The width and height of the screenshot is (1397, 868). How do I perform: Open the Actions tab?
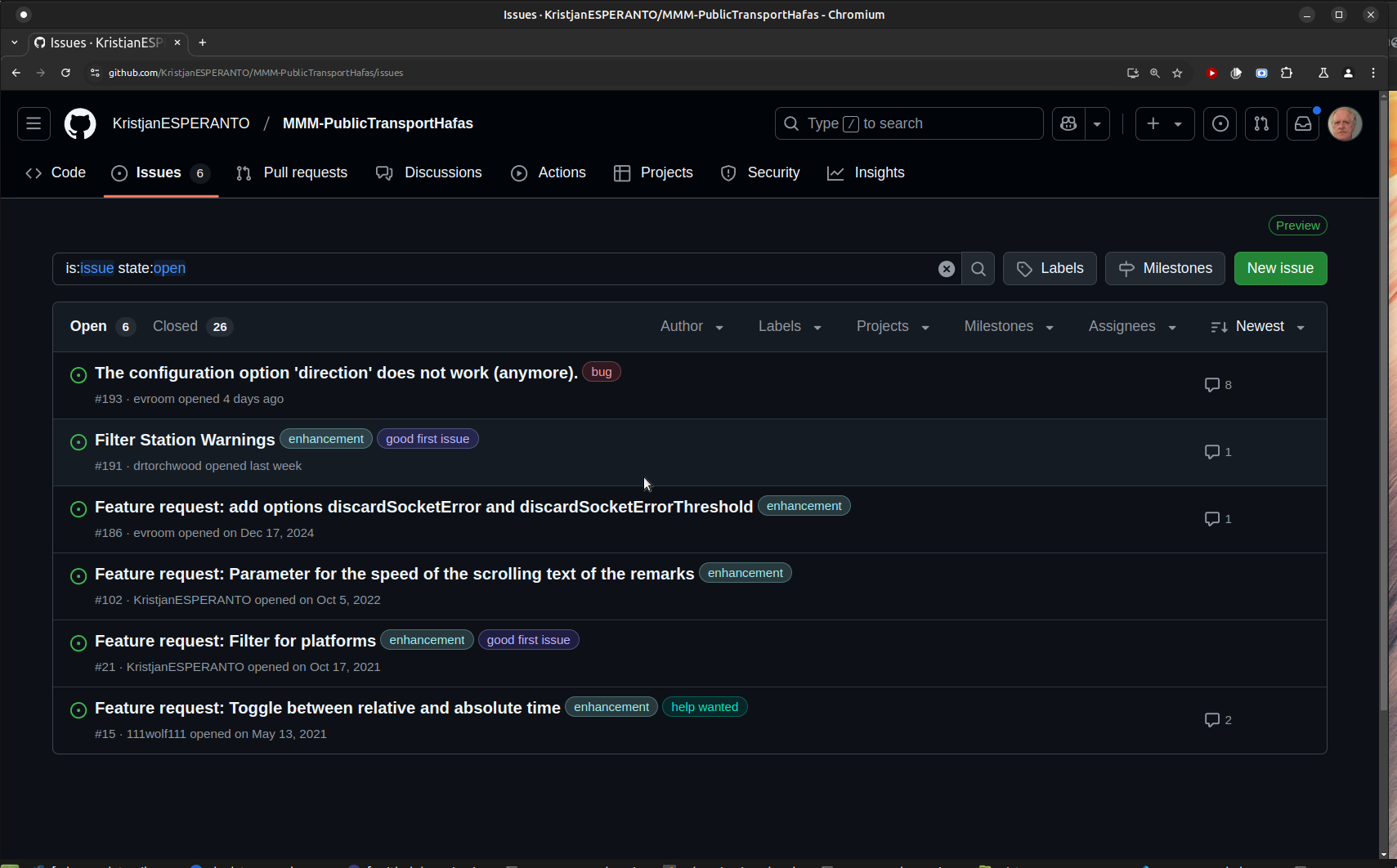(x=549, y=172)
